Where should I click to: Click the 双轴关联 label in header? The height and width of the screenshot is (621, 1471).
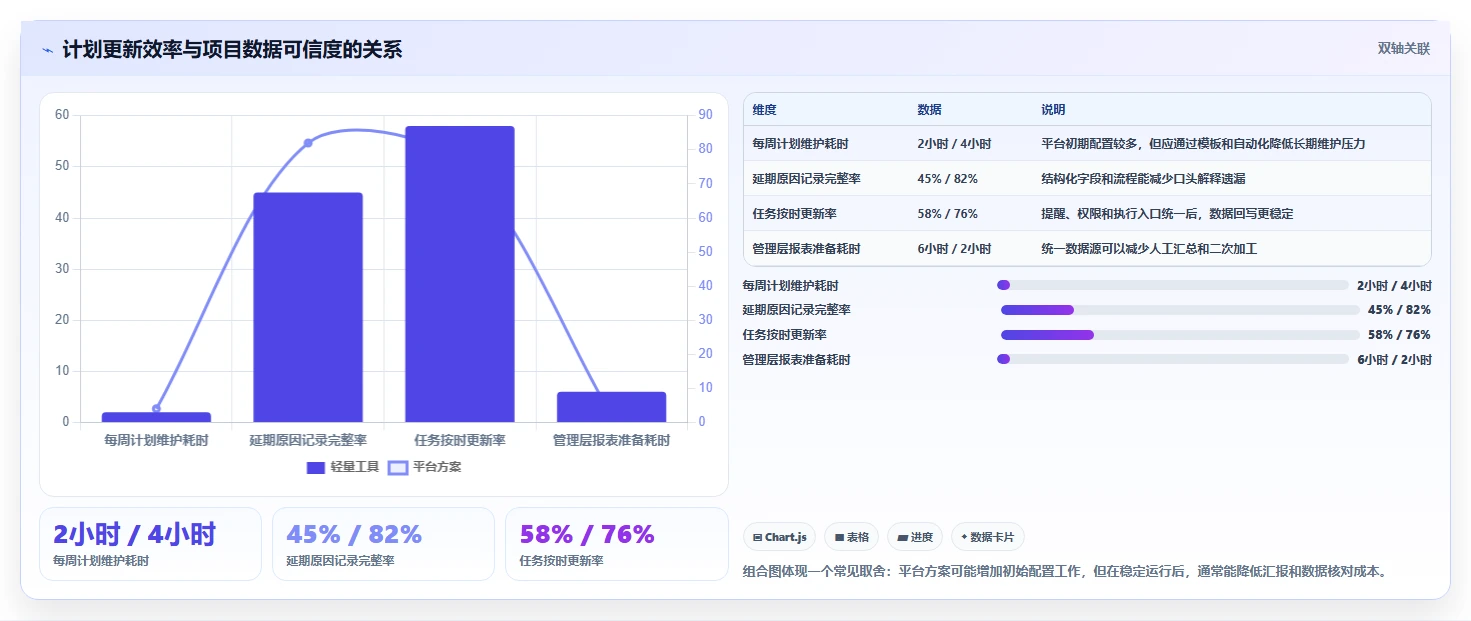1404,49
